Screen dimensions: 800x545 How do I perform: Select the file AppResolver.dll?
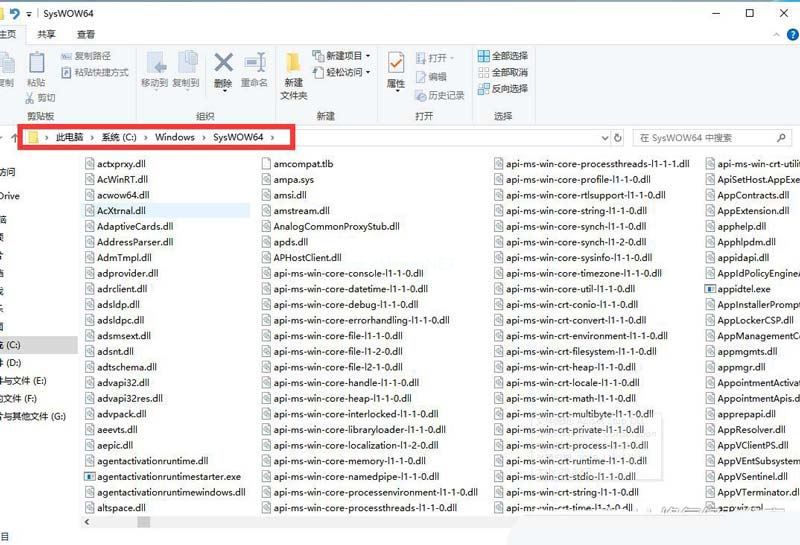pos(752,430)
